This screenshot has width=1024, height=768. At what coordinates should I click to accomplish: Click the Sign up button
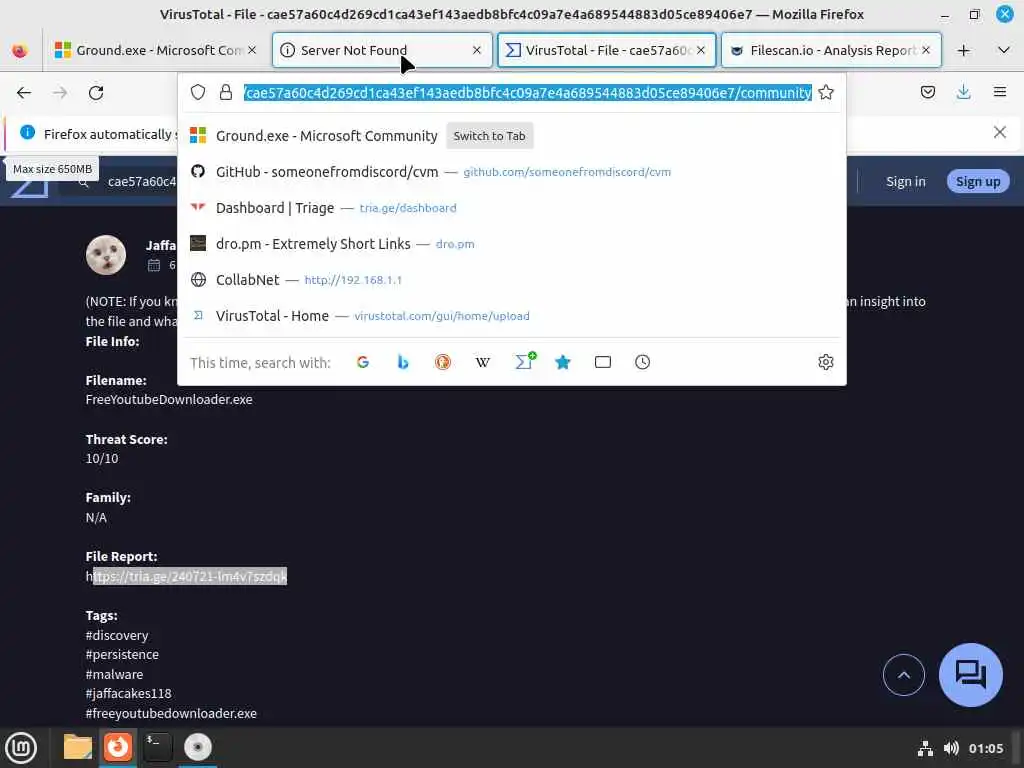(978, 182)
